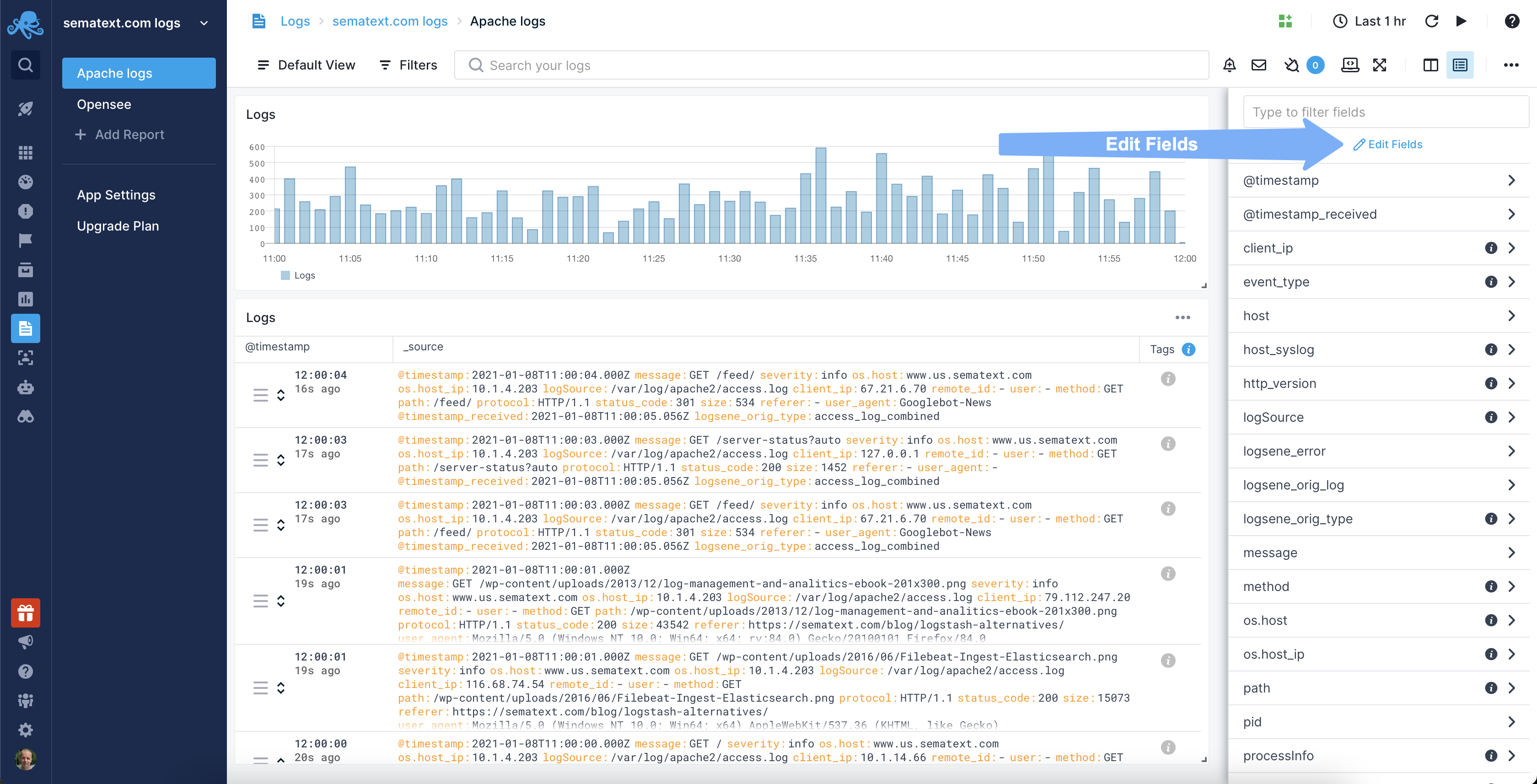
Task: Click the @timestamp column header
Action: (x=278, y=347)
